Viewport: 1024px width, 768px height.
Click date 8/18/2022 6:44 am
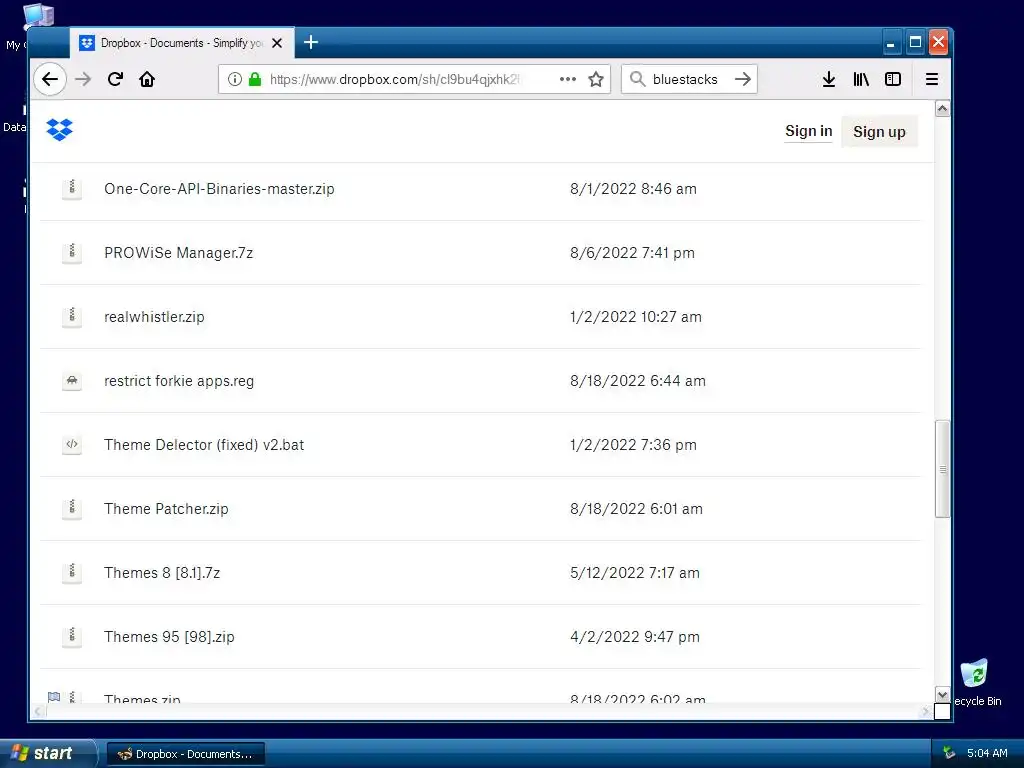[637, 381]
